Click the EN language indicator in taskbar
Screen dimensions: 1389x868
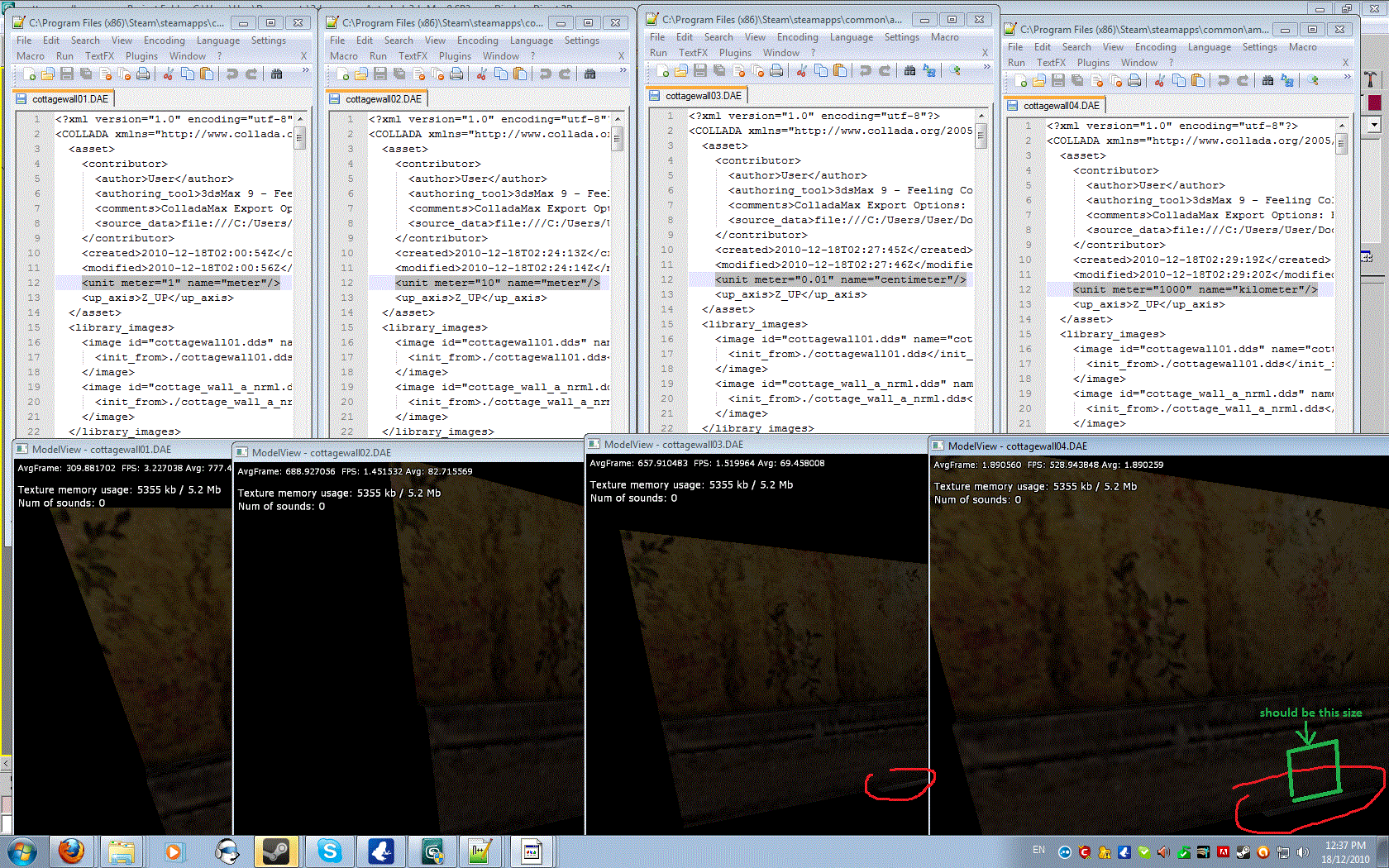pyautogui.click(x=1038, y=850)
